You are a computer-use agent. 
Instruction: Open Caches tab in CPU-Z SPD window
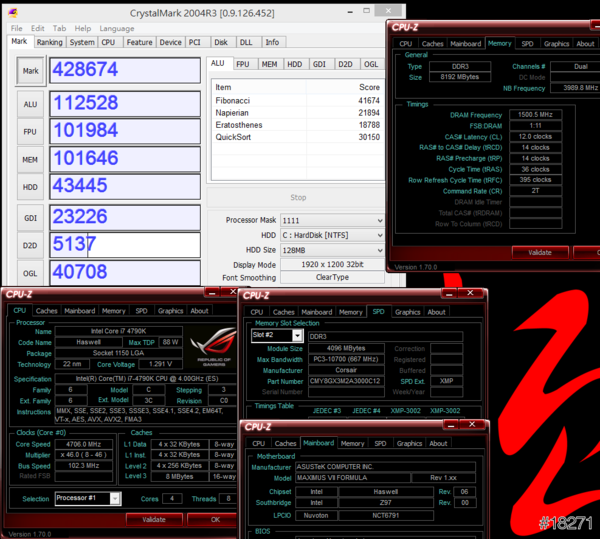point(284,312)
